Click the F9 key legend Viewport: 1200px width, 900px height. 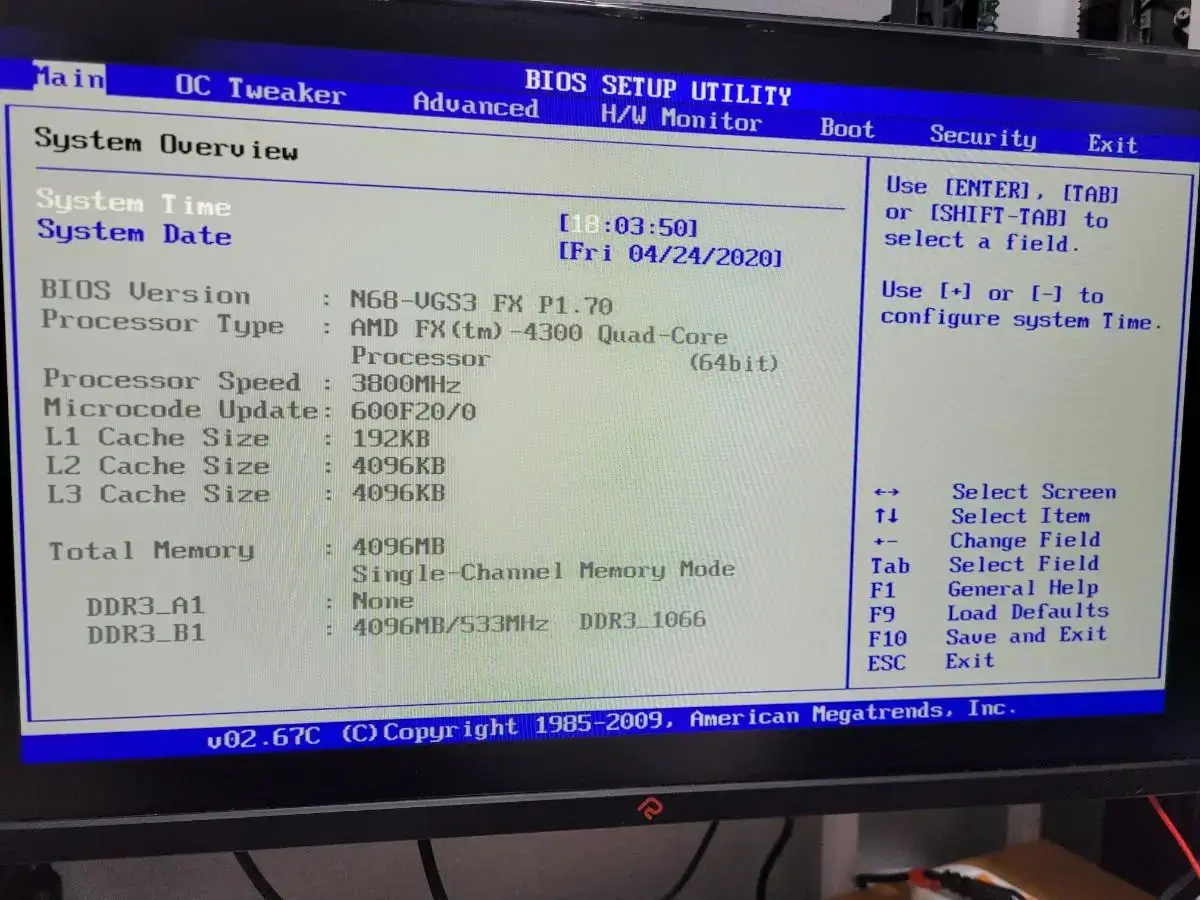tap(882, 614)
